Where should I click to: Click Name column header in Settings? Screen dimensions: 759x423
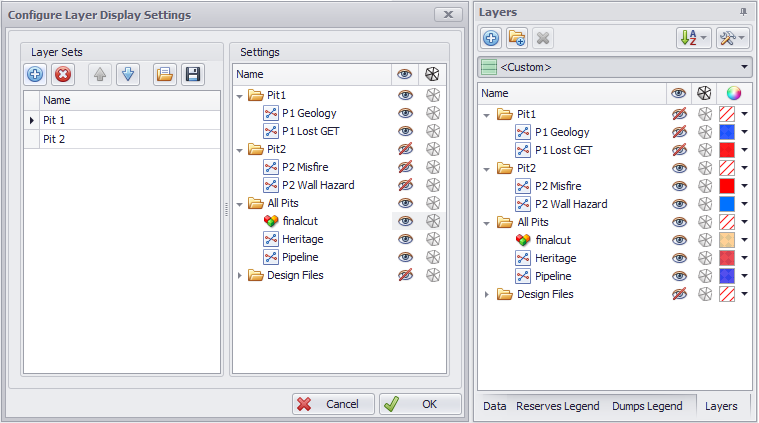312,74
